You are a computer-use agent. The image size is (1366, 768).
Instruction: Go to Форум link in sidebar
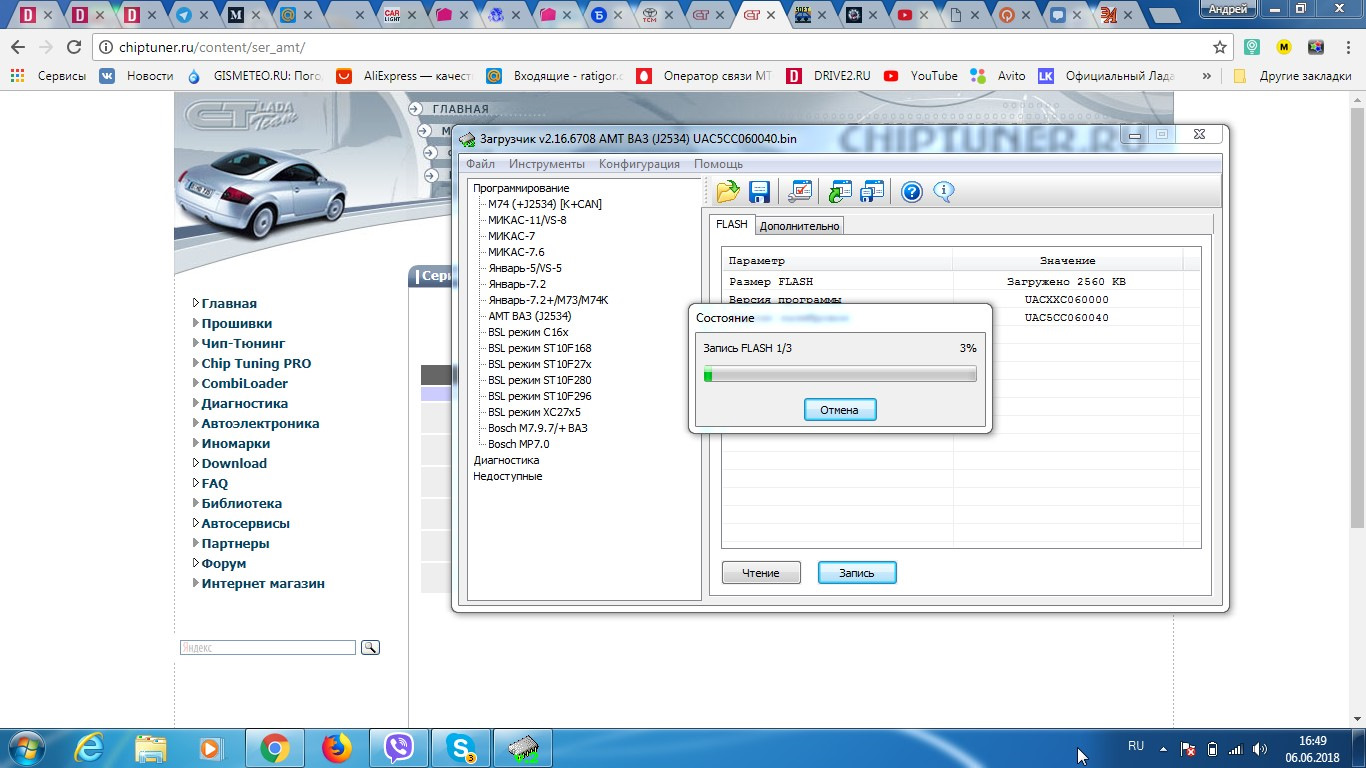pos(224,563)
